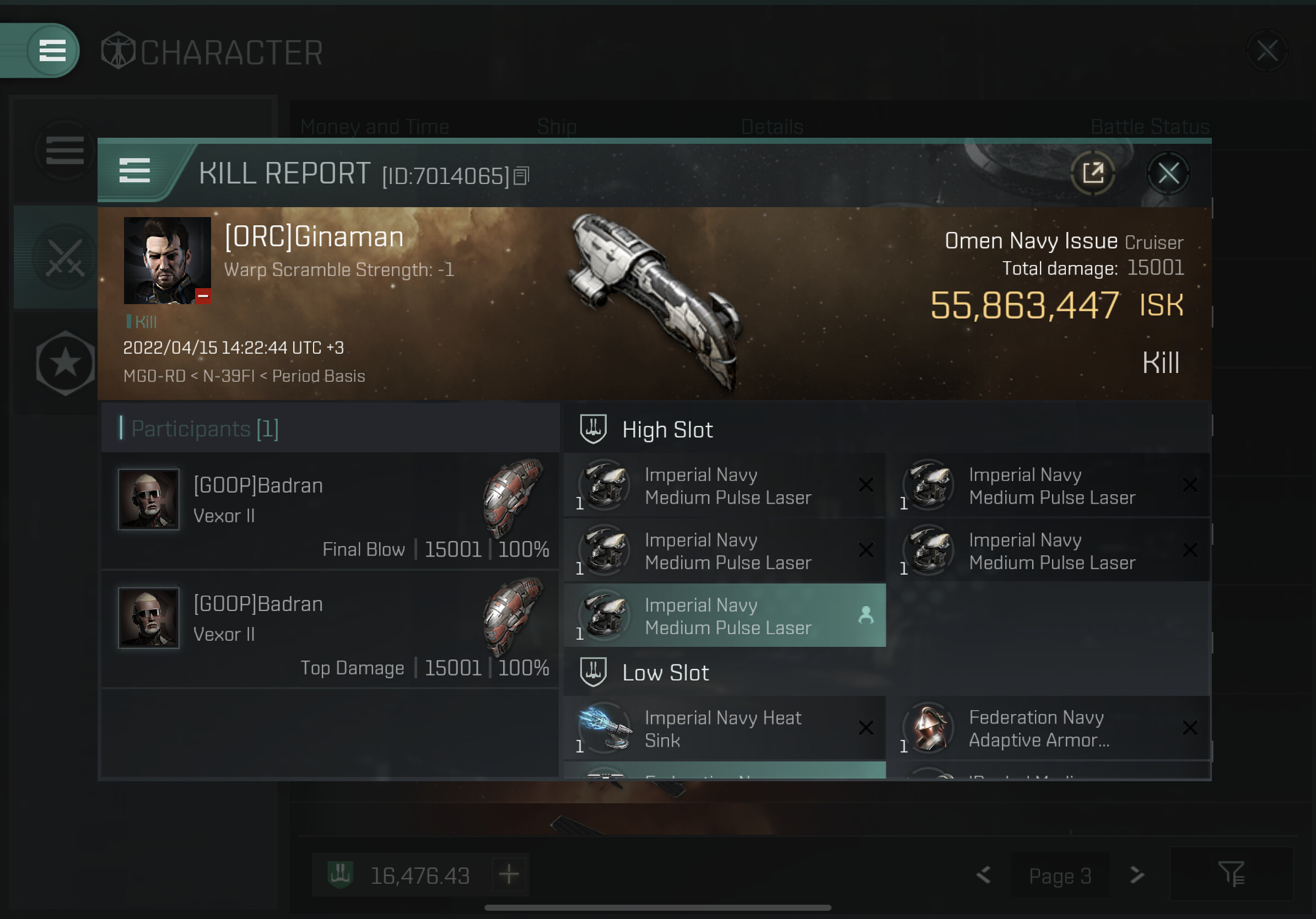Go to the previous page arrow
1316x919 pixels.
984,875
